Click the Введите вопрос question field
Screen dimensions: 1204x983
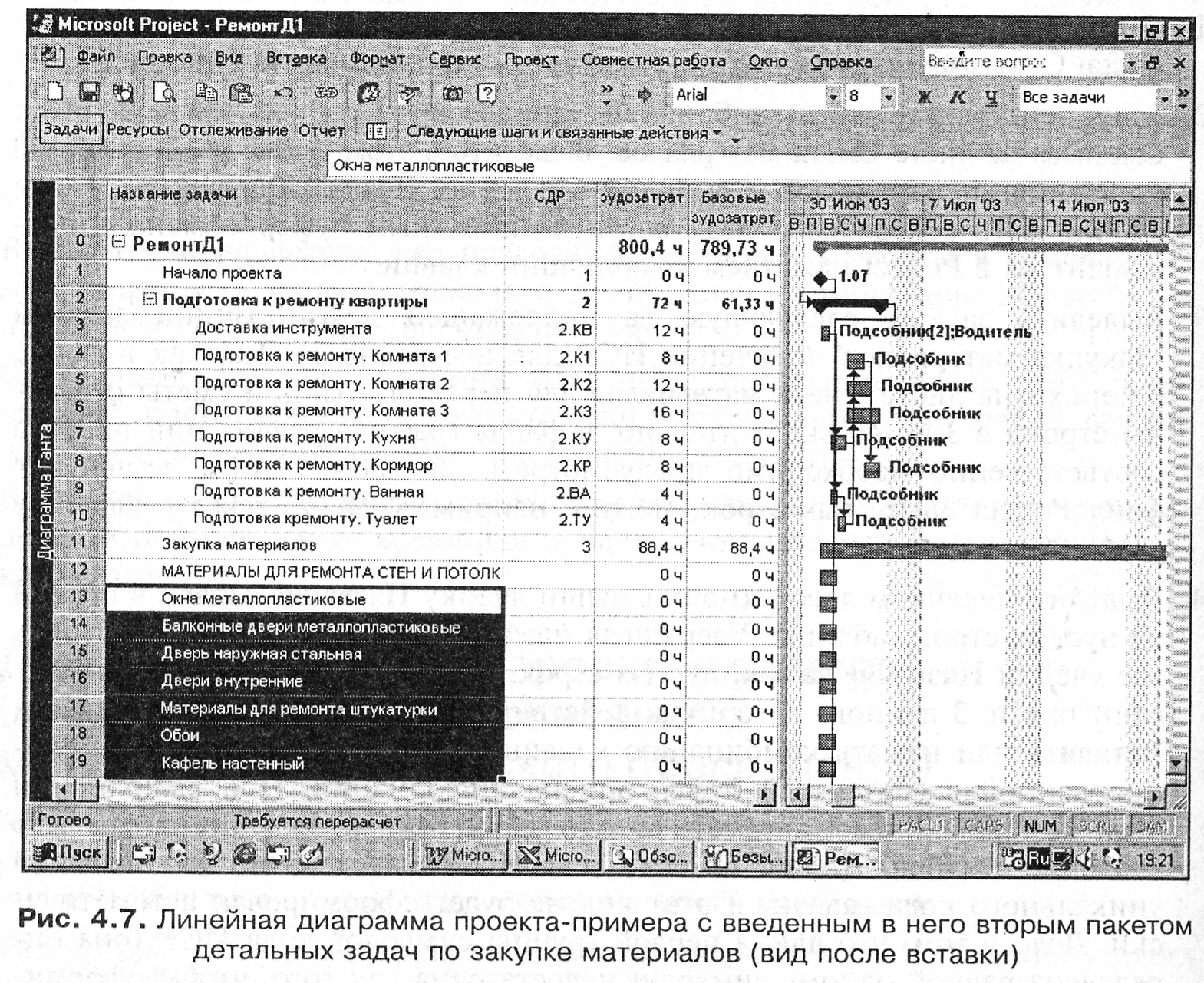click(x=1023, y=61)
